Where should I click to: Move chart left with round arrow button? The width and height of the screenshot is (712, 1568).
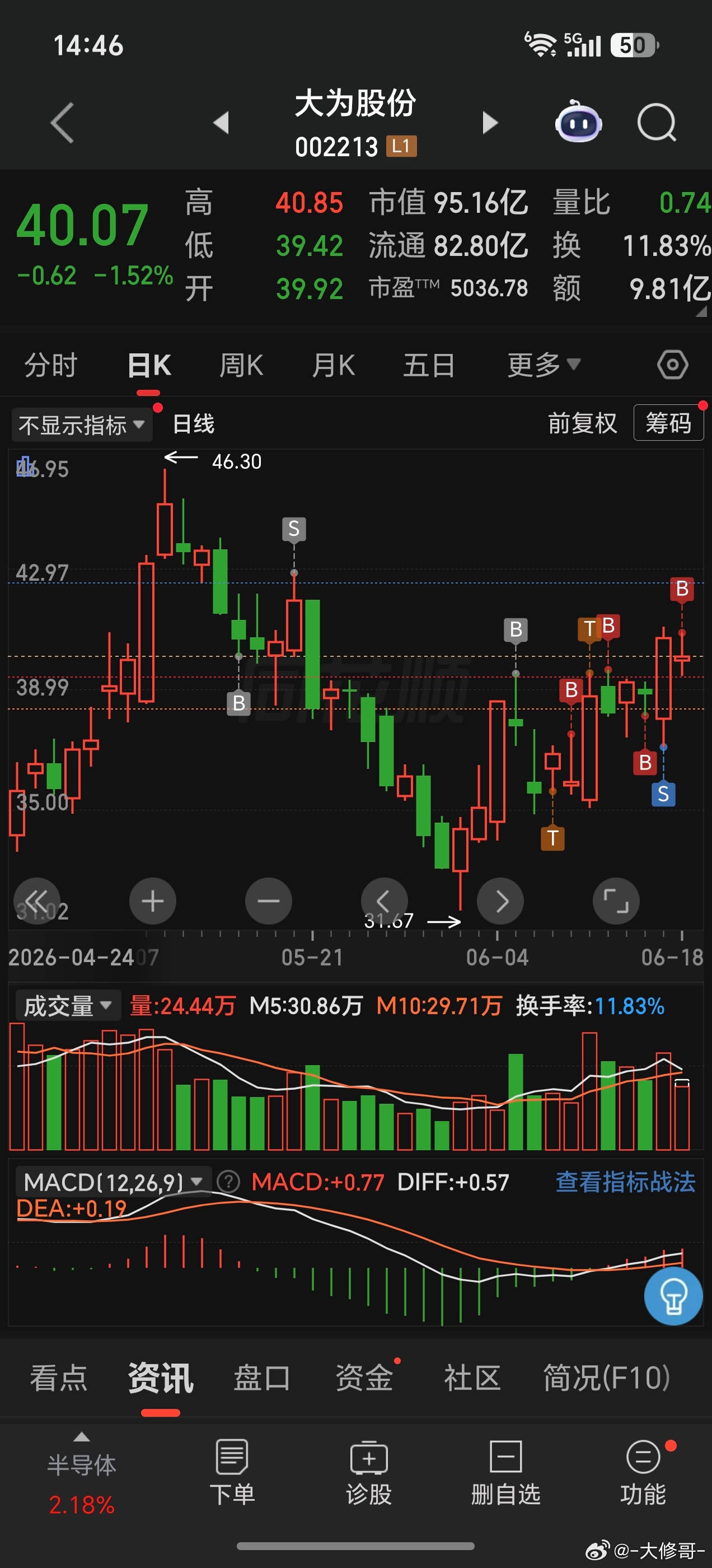(384, 901)
